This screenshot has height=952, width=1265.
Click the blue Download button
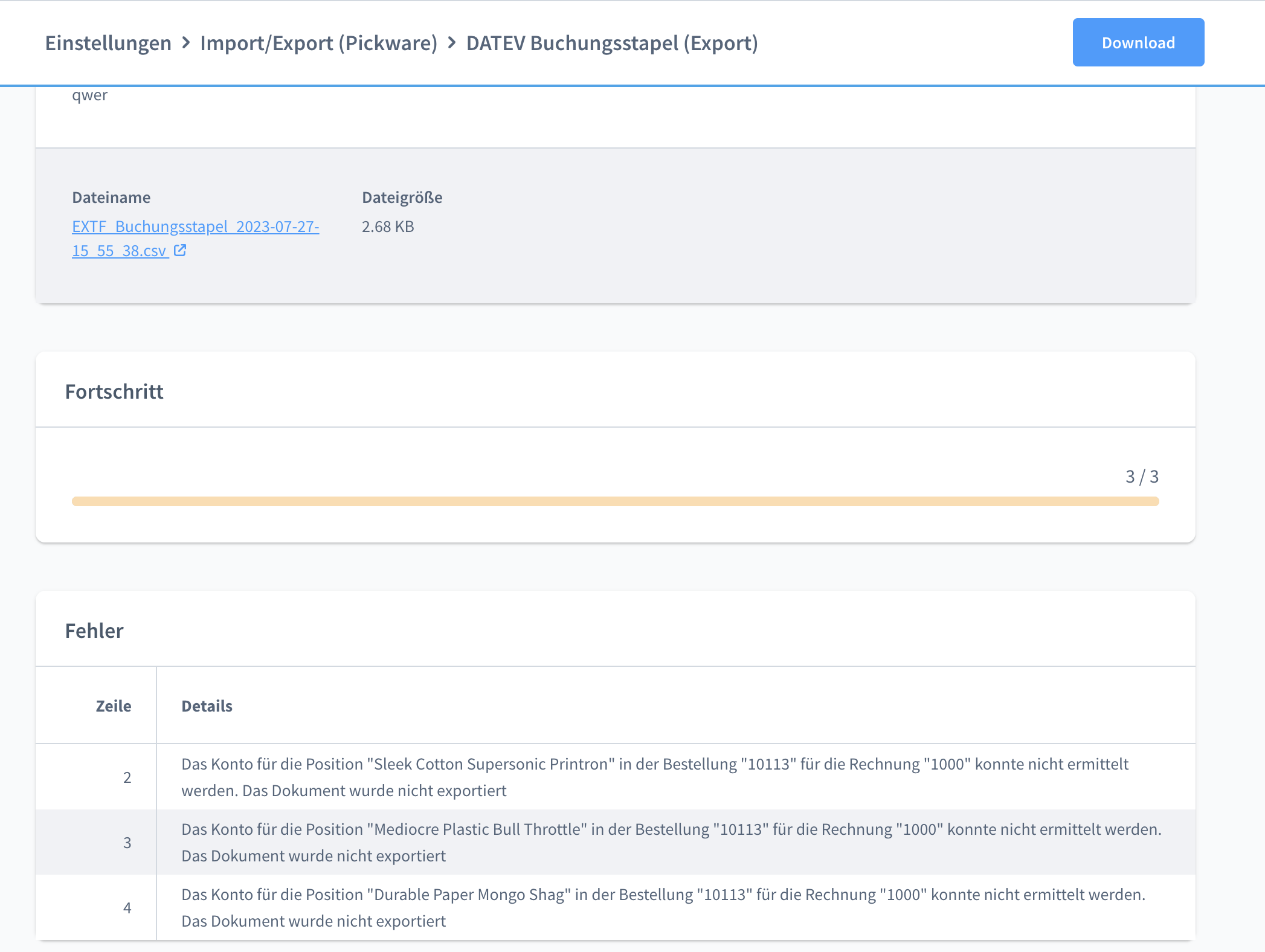pyautogui.click(x=1138, y=42)
